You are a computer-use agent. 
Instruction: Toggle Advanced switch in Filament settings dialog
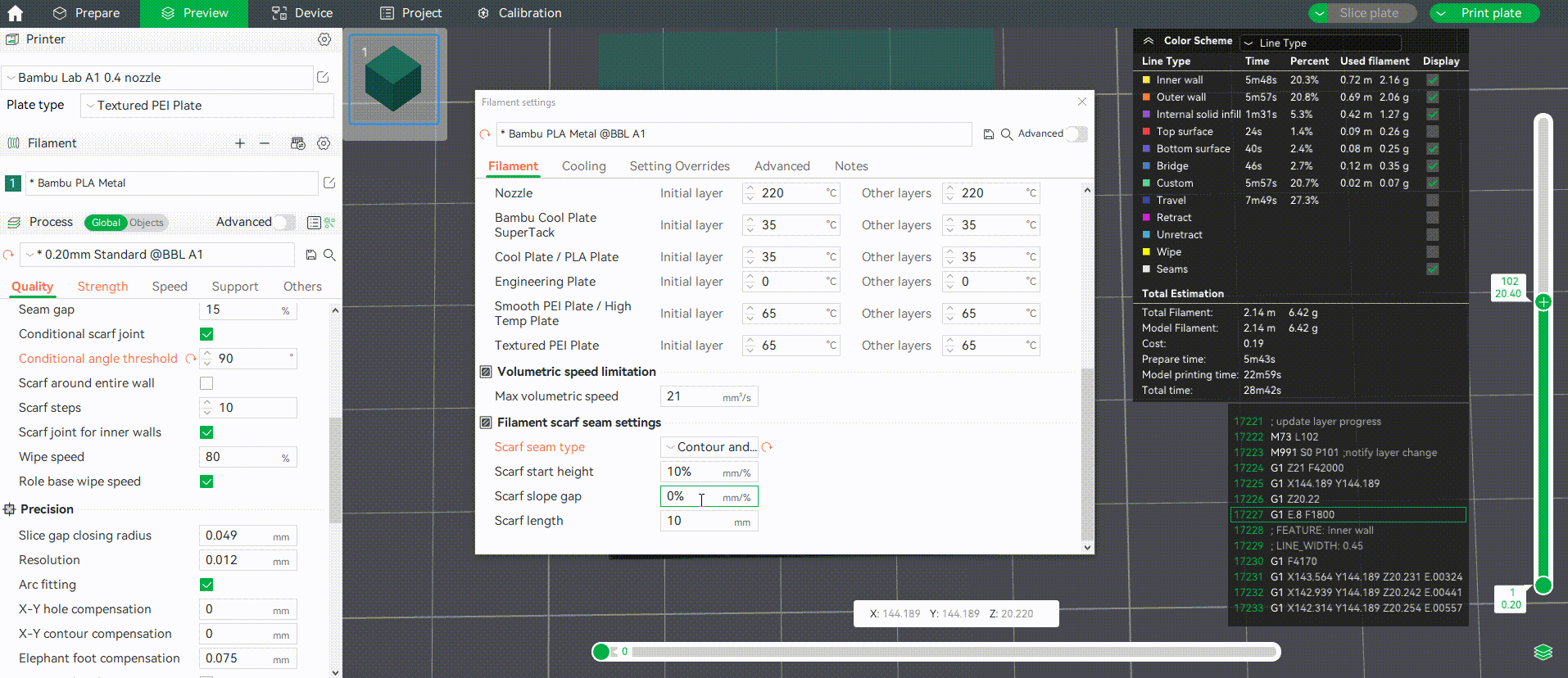pos(1076,134)
